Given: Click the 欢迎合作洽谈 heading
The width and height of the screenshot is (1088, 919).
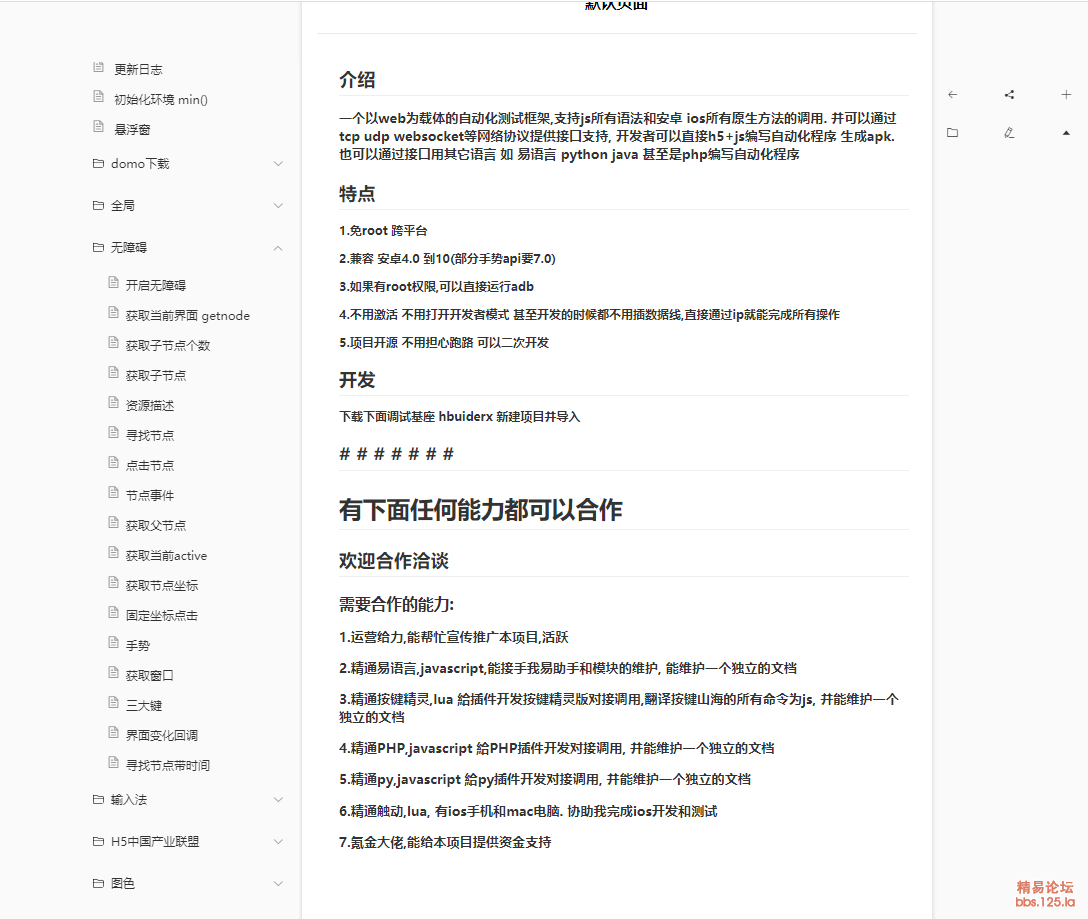Looking at the screenshot, I should 394,561.
